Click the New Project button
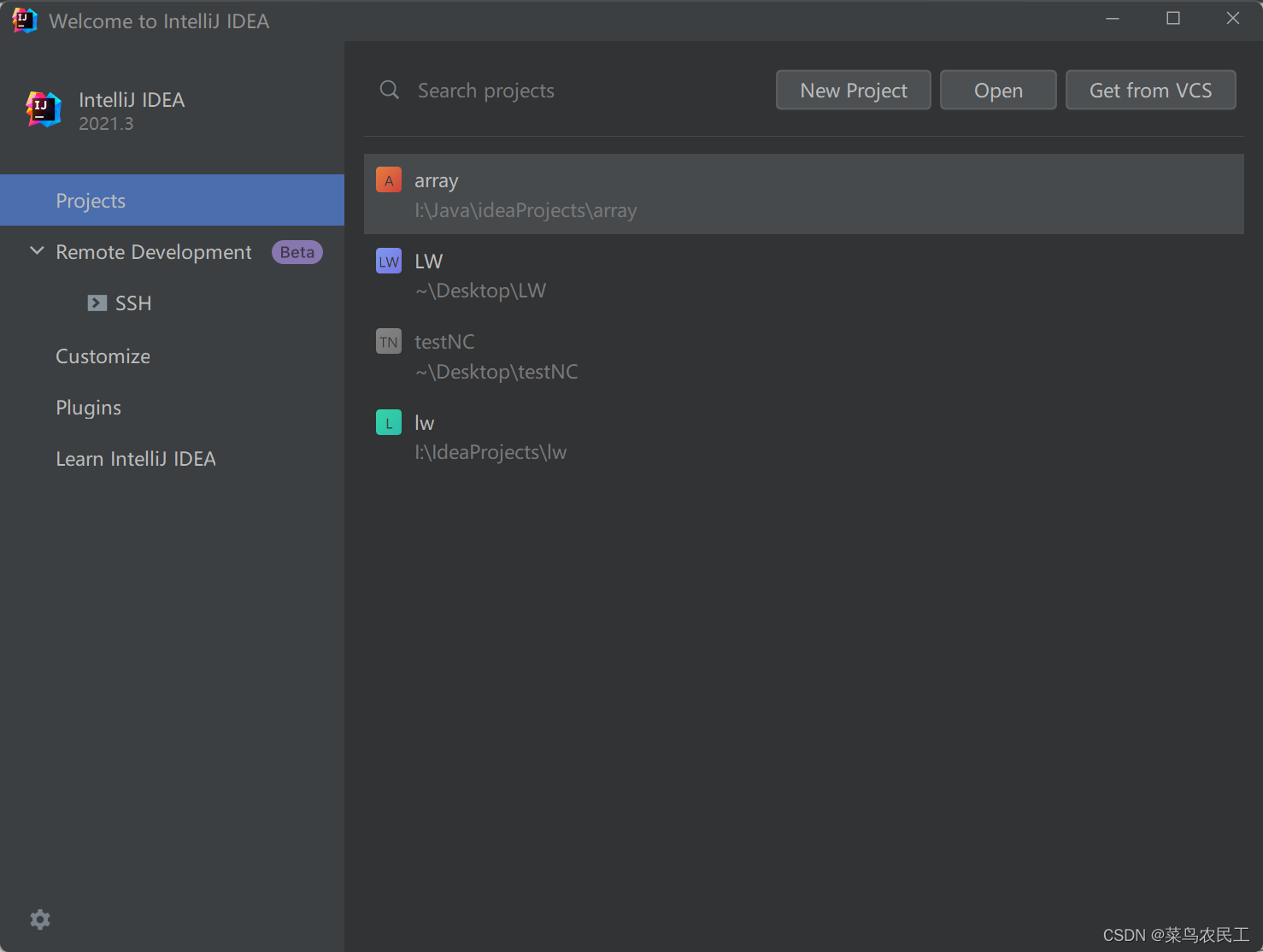This screenshot has height=952, width=1263. point(854,90)
